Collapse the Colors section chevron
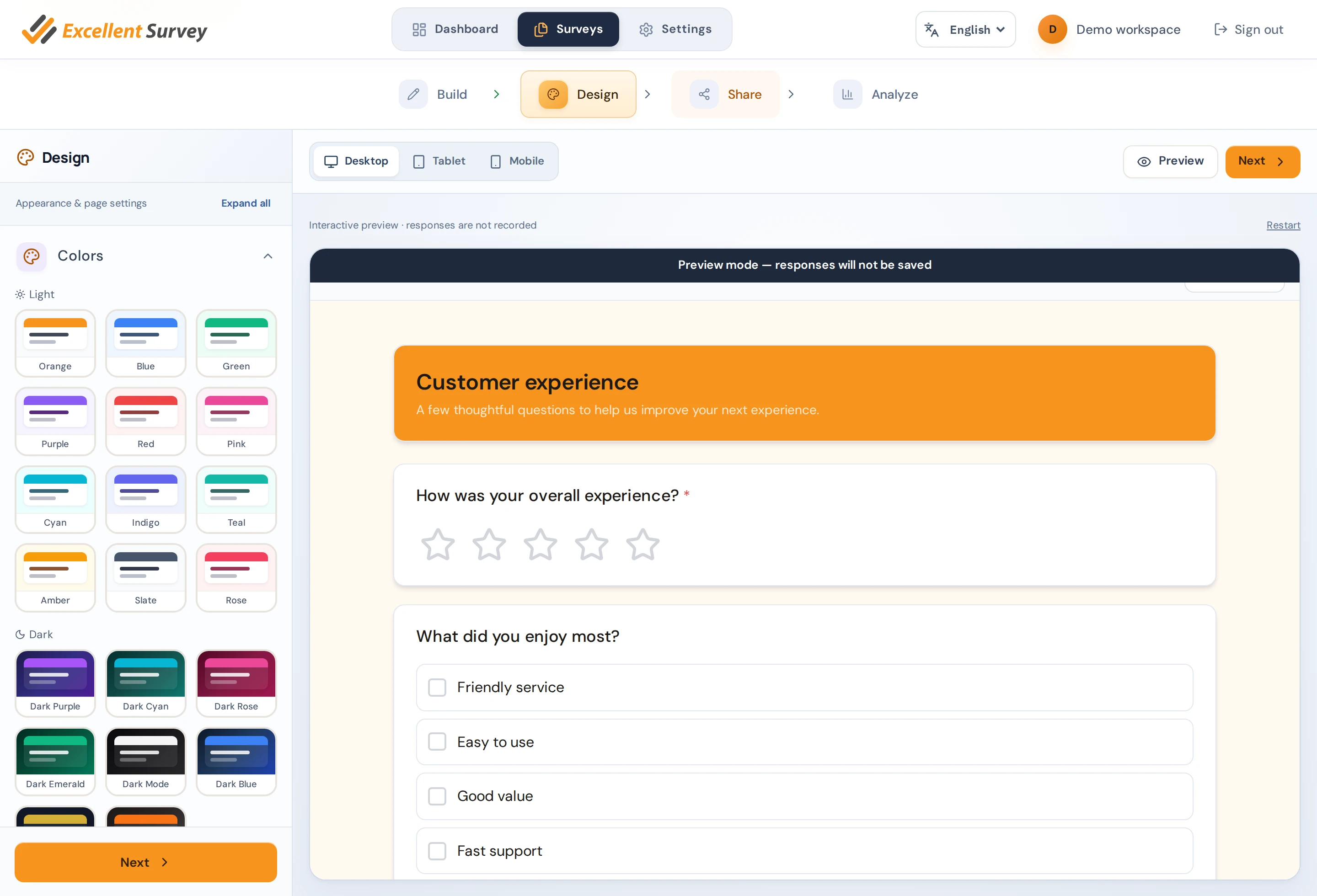This screenshot has height=896, width=1317. pos(268,256)
